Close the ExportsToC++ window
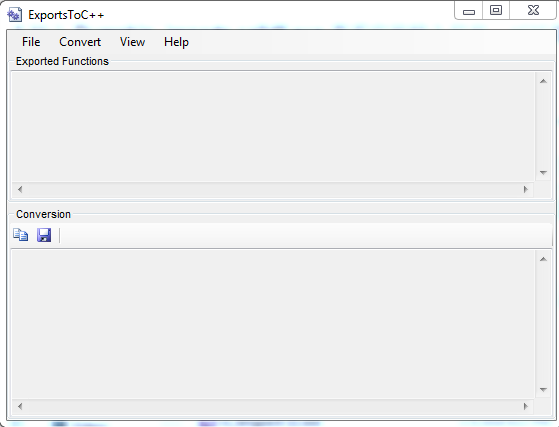 tap(533, 11)
